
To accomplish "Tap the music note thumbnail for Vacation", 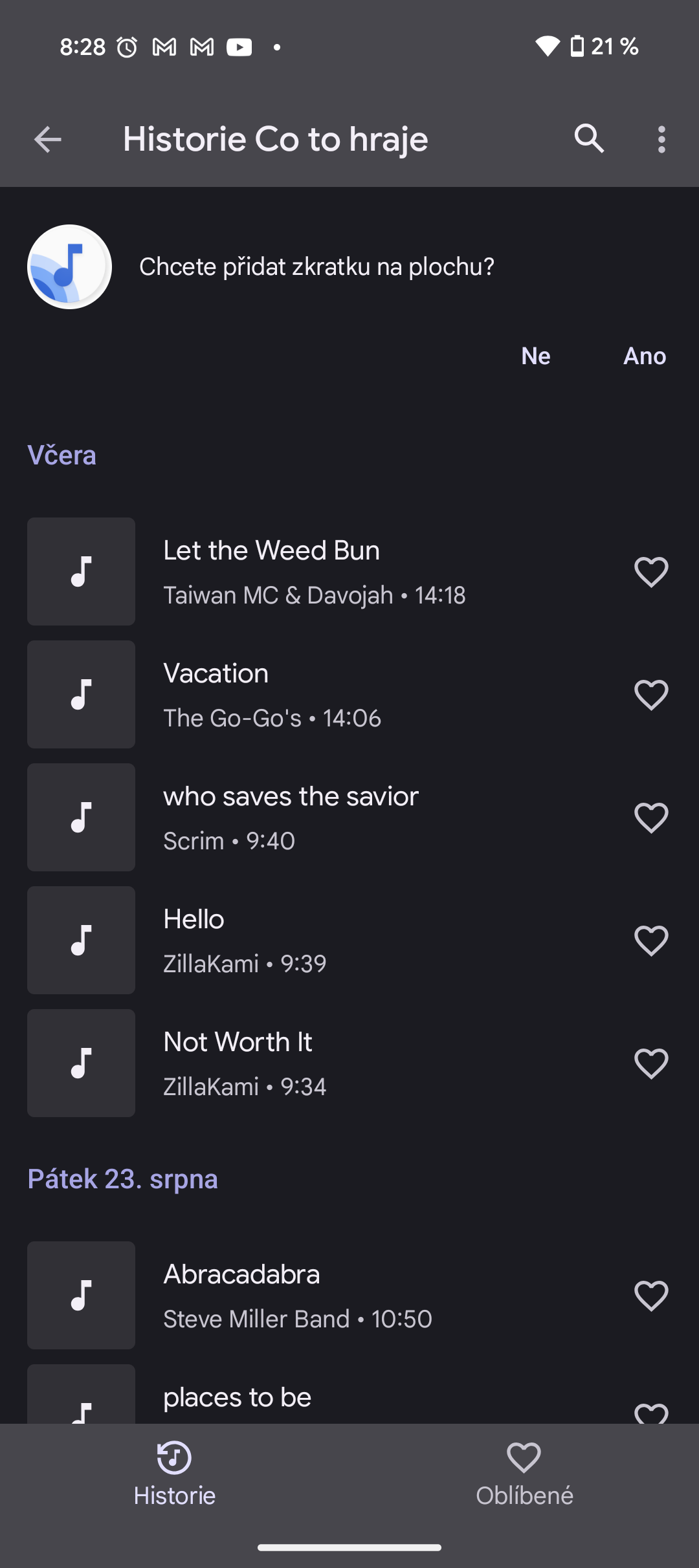I will coord(81,695).
